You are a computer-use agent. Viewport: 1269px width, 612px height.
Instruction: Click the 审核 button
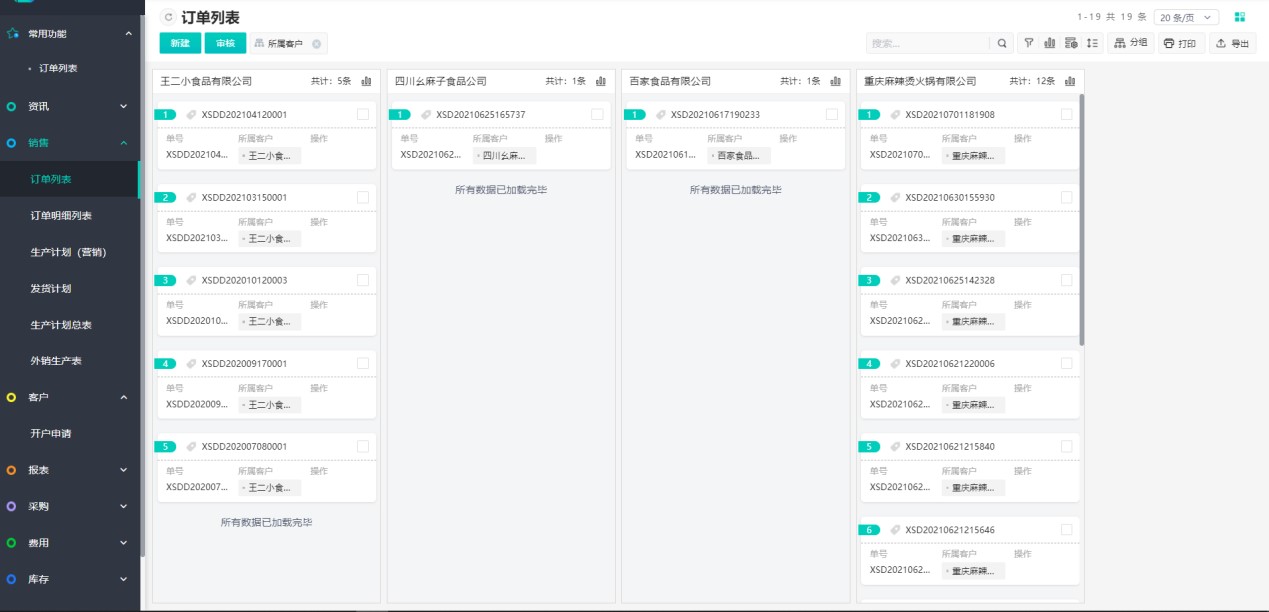[x=225, y=44]
